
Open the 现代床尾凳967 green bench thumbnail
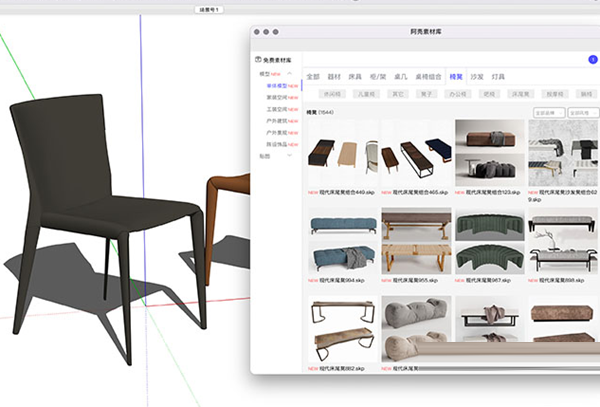[489, 240]
